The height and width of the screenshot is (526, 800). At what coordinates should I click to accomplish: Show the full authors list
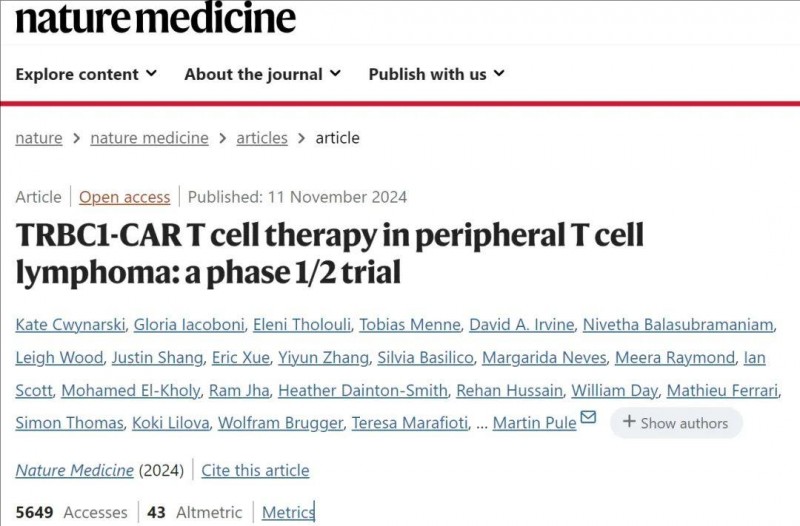[676, 423]
